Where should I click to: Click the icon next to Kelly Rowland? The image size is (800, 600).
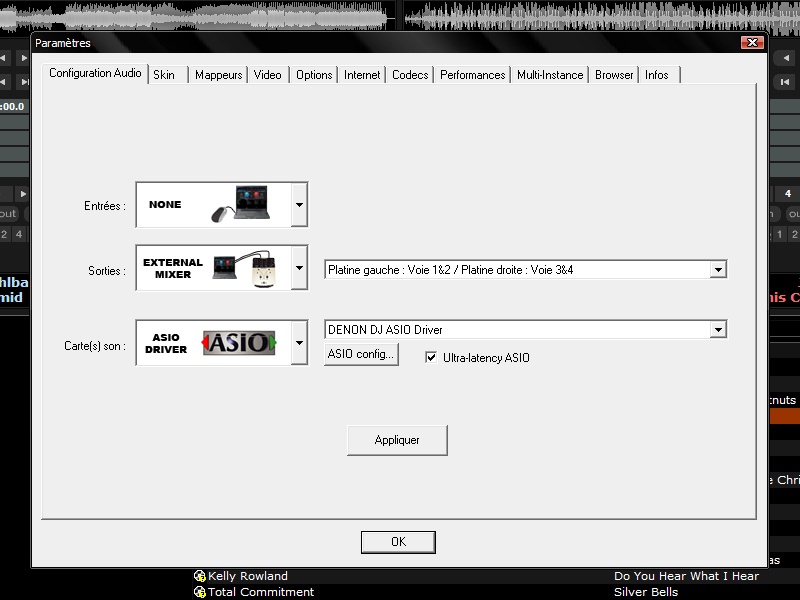pyautogui.click(x=200, y=576)
